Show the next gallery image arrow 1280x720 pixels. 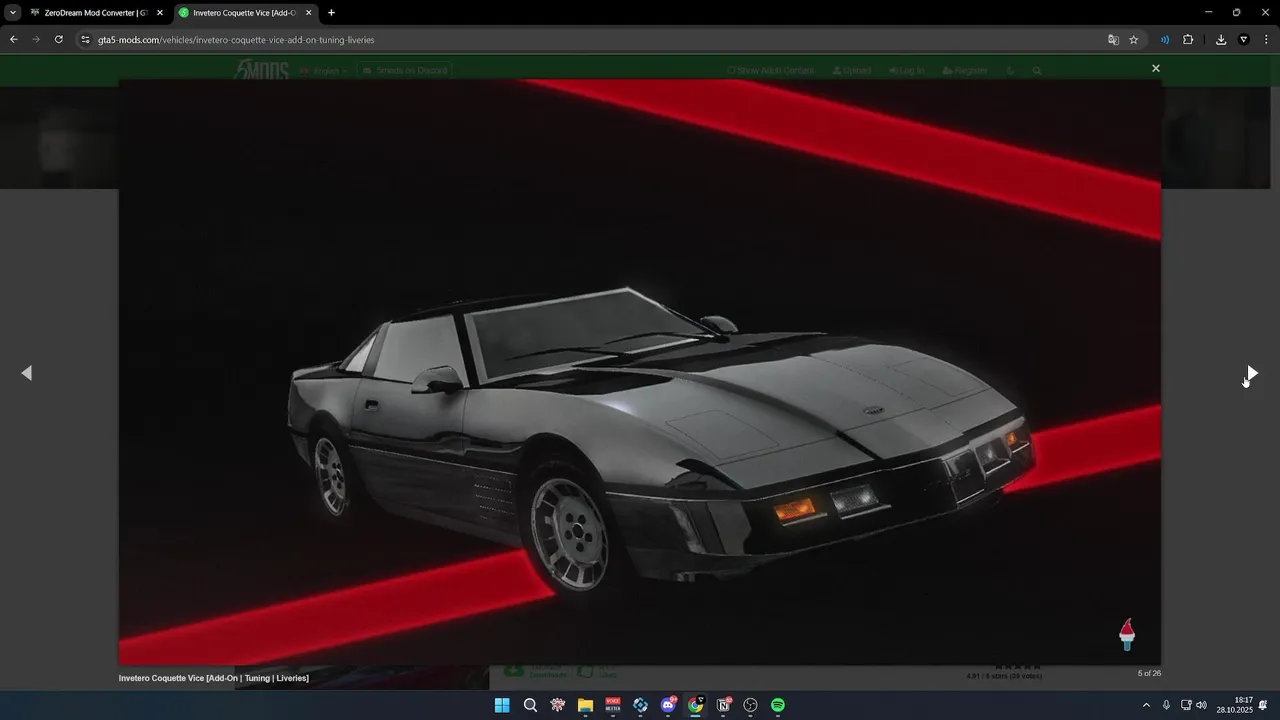coord(1252,373)
